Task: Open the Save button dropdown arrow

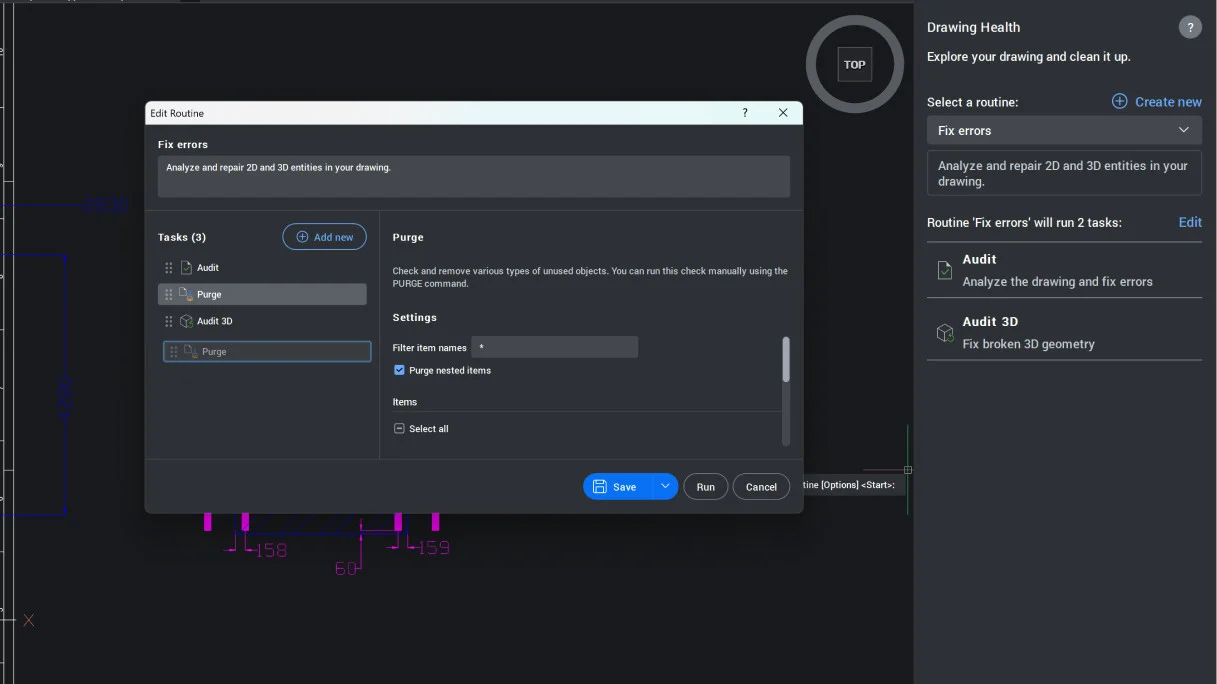Action: (665, 486)
